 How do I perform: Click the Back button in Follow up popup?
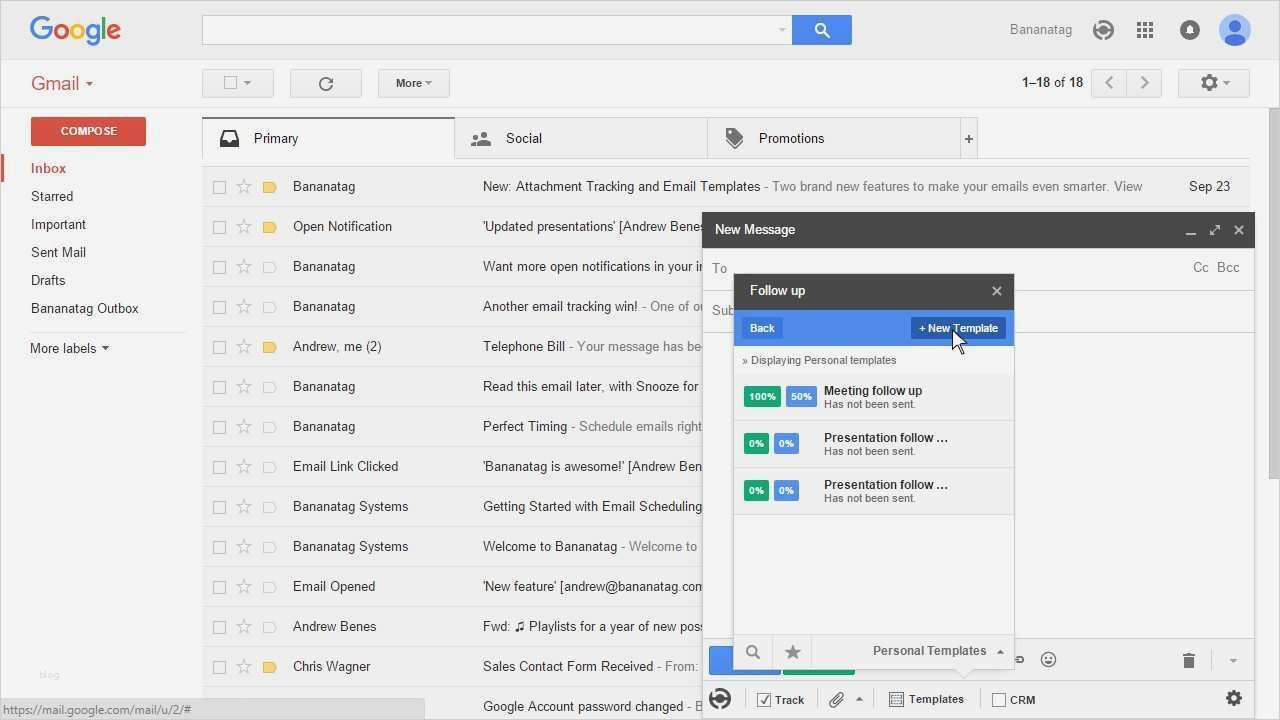point(762,328)
